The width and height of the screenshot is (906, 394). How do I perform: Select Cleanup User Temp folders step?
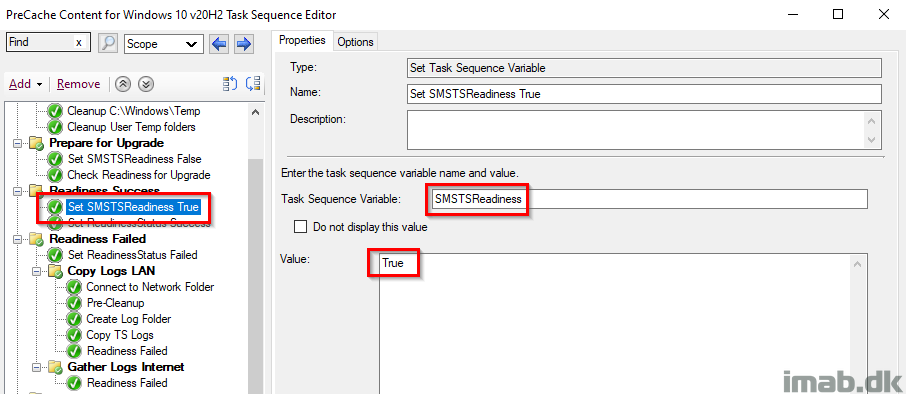point(131,127)
